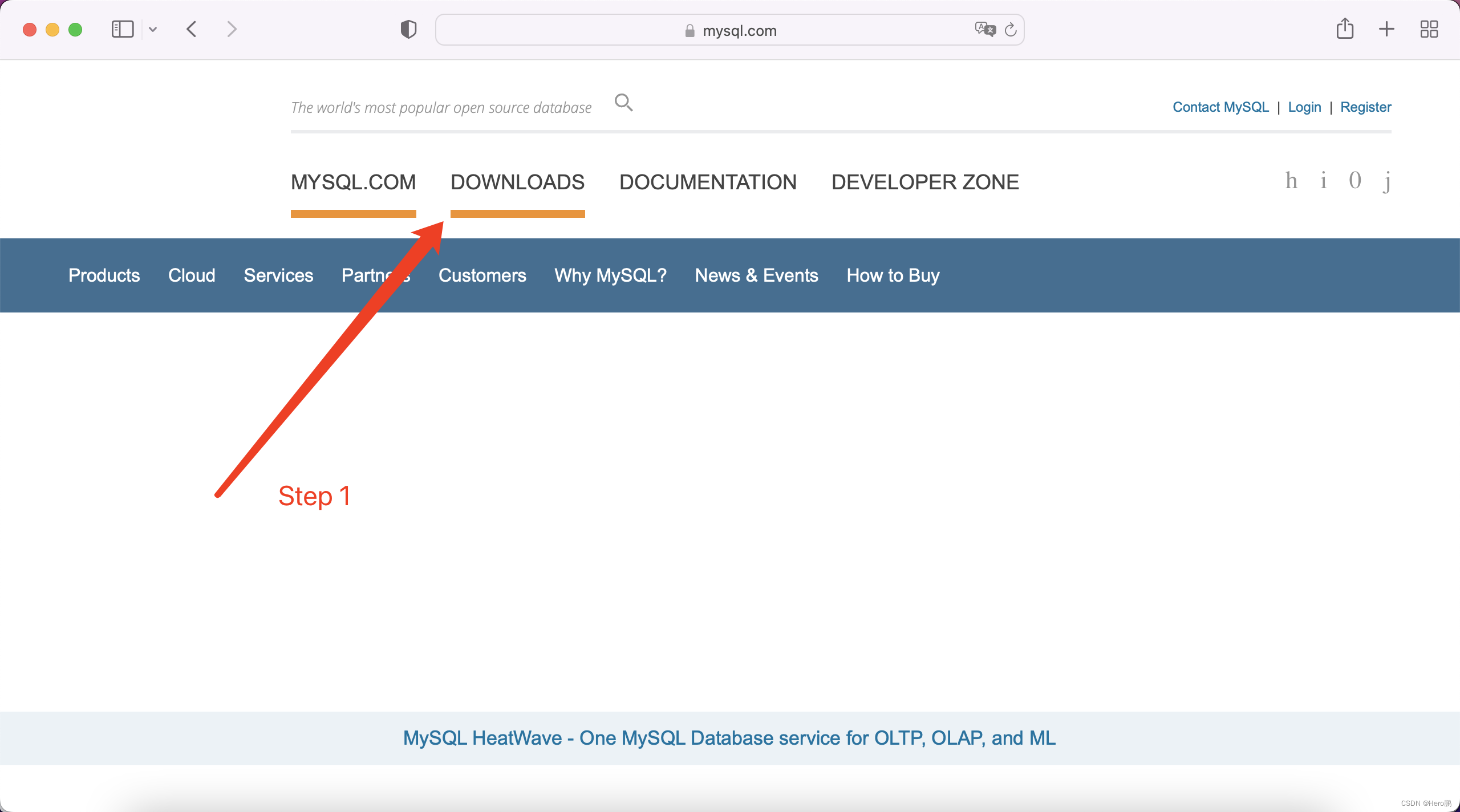Translate the page via translate icon
The width and height of the screenshot is (1460, 812).
[985, 29]
